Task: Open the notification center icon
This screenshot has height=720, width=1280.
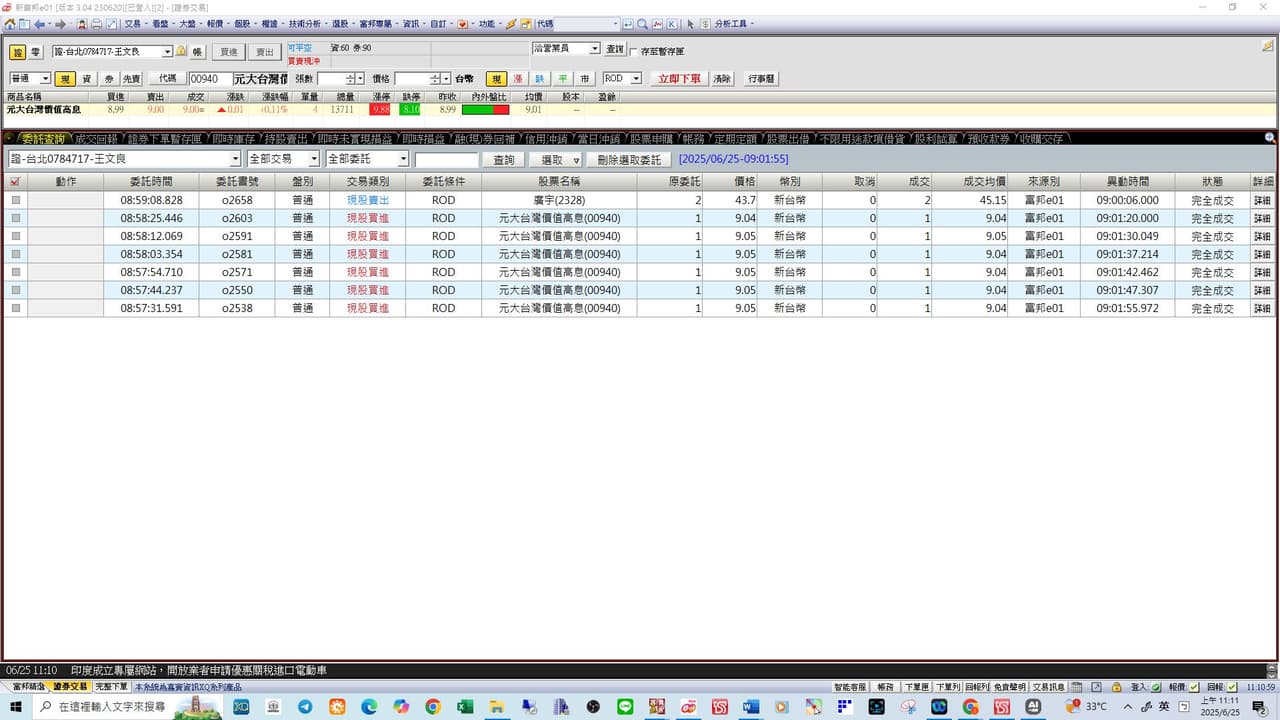Action: coord(1260,707)
